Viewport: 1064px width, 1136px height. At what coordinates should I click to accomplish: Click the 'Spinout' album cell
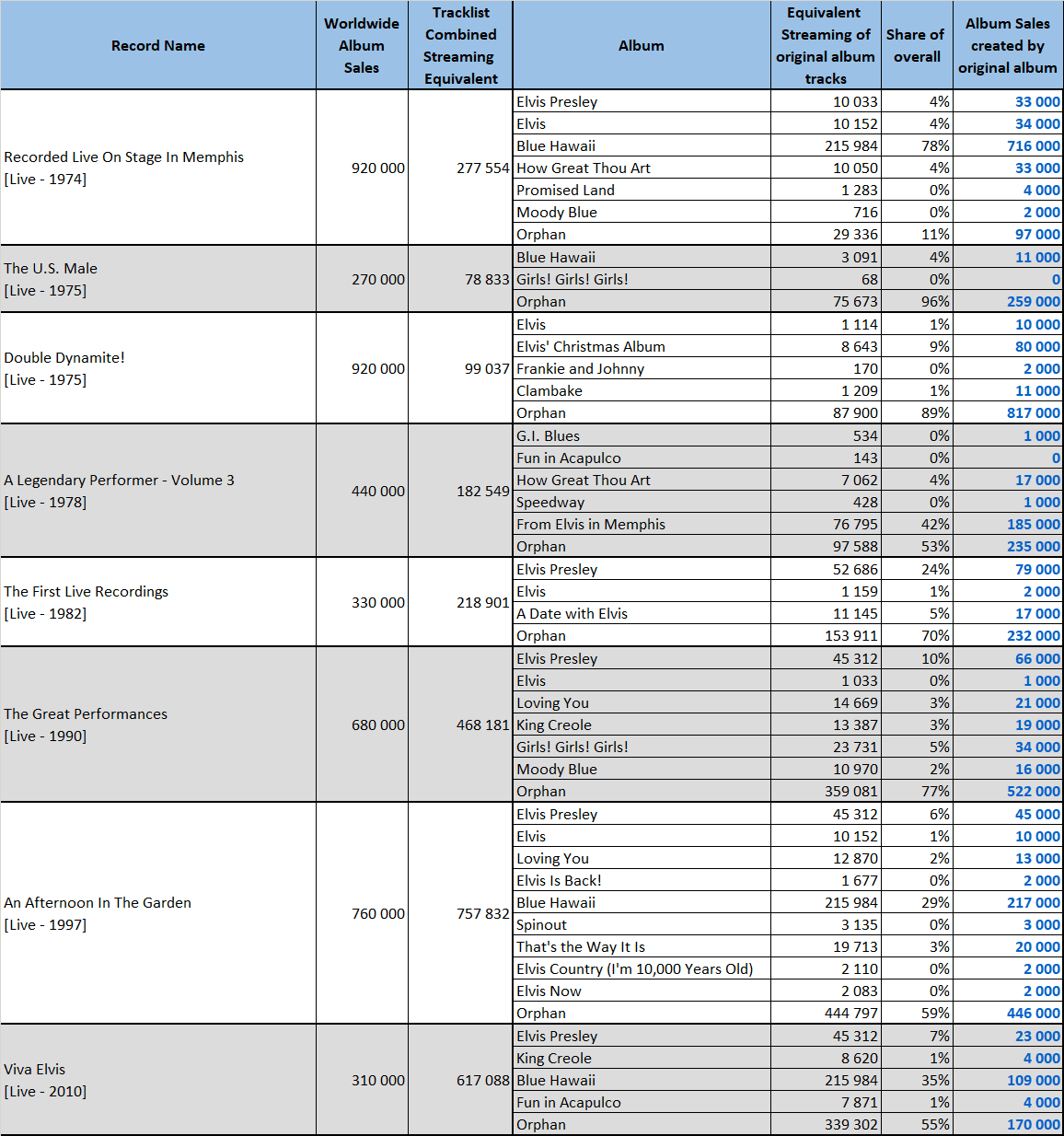coord(642,924)
